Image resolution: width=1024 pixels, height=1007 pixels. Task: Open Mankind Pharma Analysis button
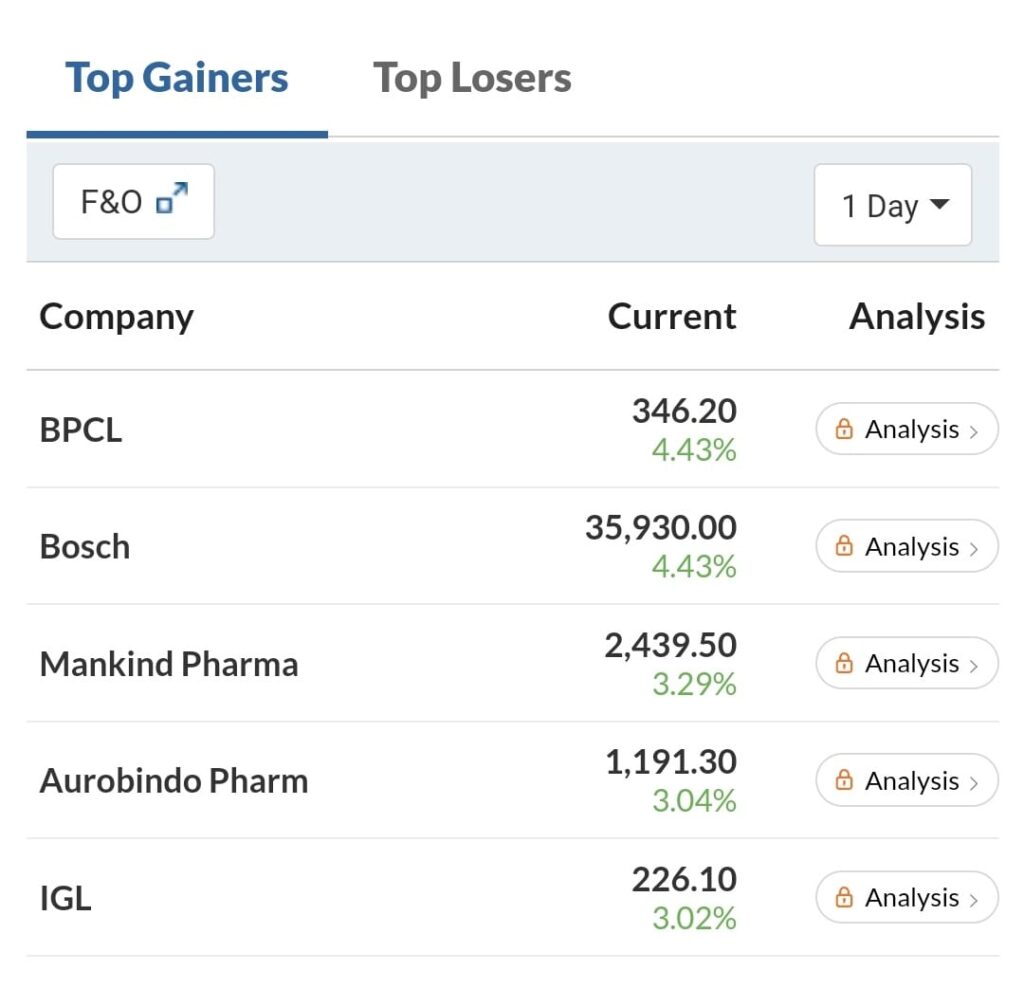click(907, 663)
